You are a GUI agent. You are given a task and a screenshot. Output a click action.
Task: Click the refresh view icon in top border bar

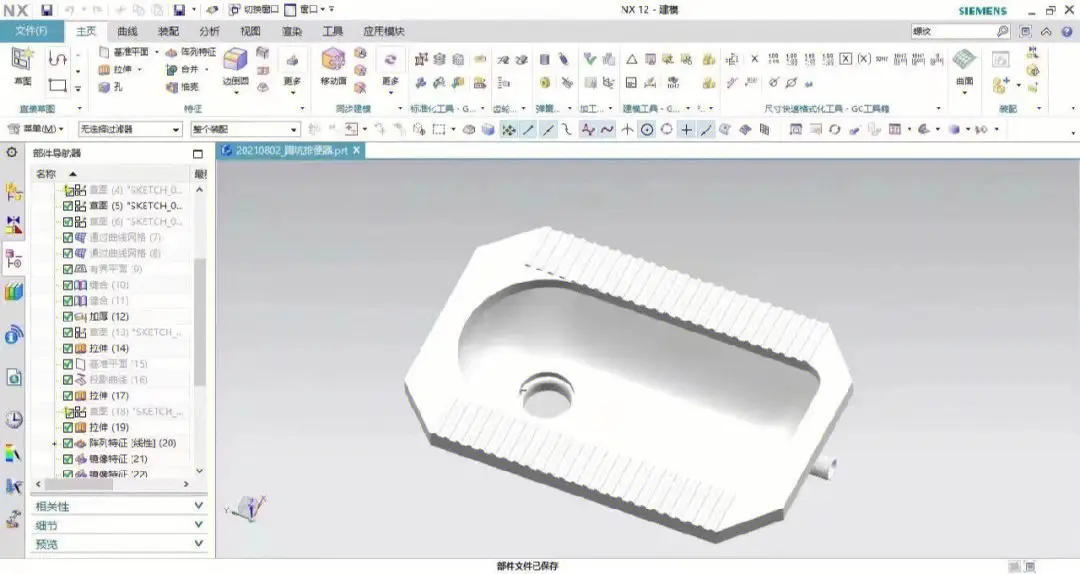(x=834, y=130)
